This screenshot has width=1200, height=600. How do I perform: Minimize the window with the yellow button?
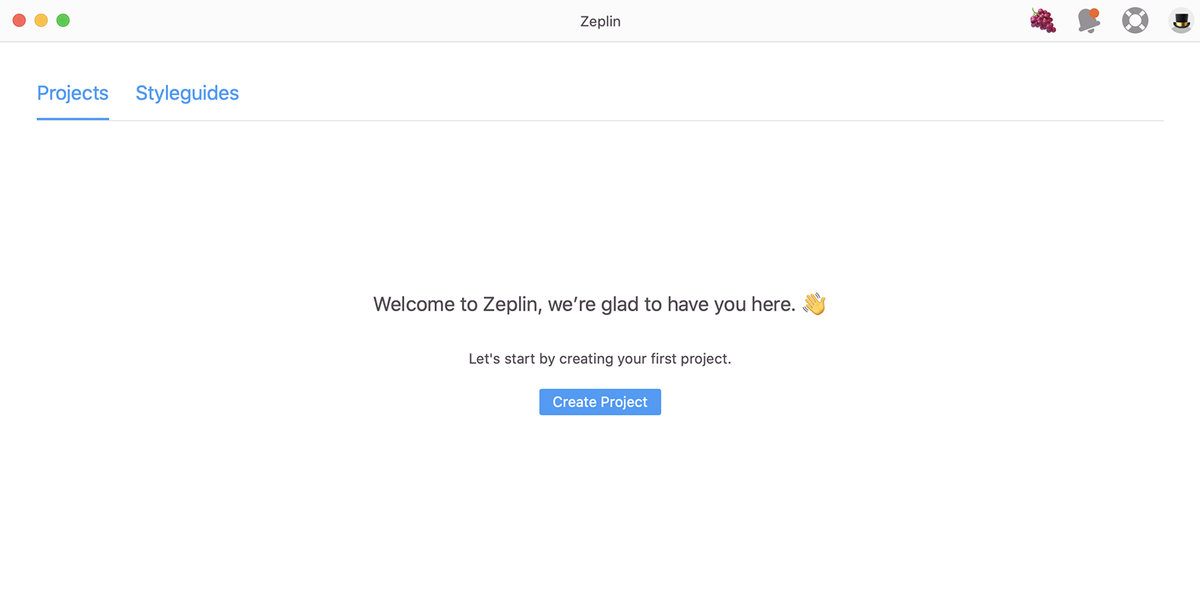point(41,20)
